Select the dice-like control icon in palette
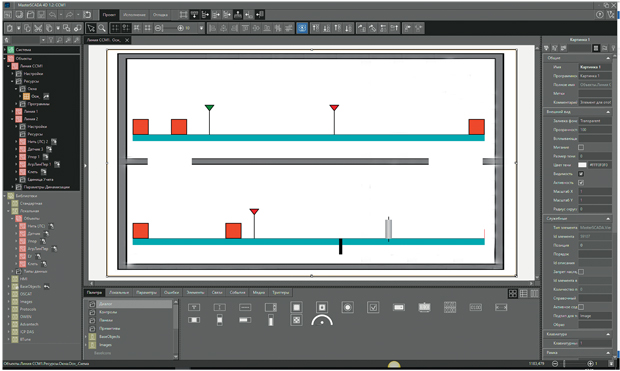This screenshot has width=620, height=371. (x=296, y=320)
